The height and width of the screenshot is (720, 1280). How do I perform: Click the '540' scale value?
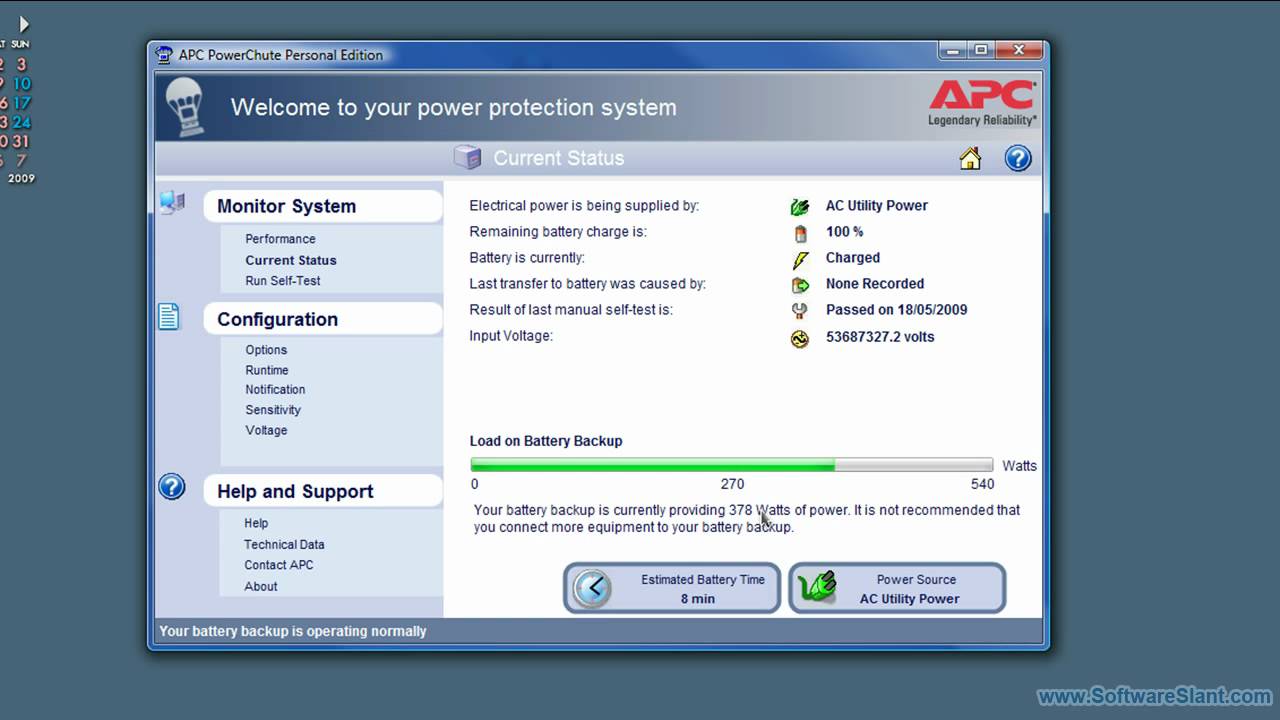click(x=983, y=484)
